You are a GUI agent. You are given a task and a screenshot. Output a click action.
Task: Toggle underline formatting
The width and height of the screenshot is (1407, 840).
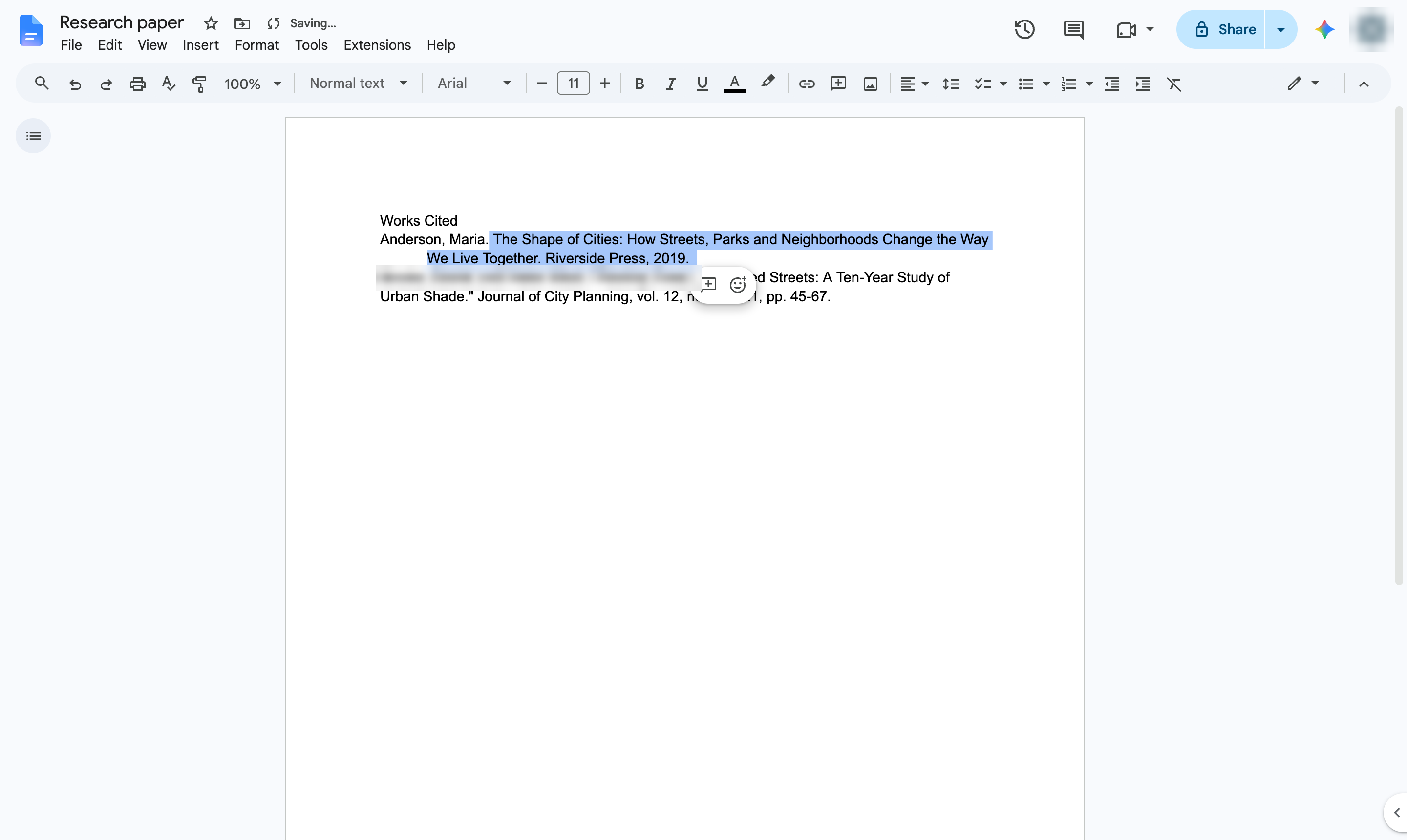702,84
